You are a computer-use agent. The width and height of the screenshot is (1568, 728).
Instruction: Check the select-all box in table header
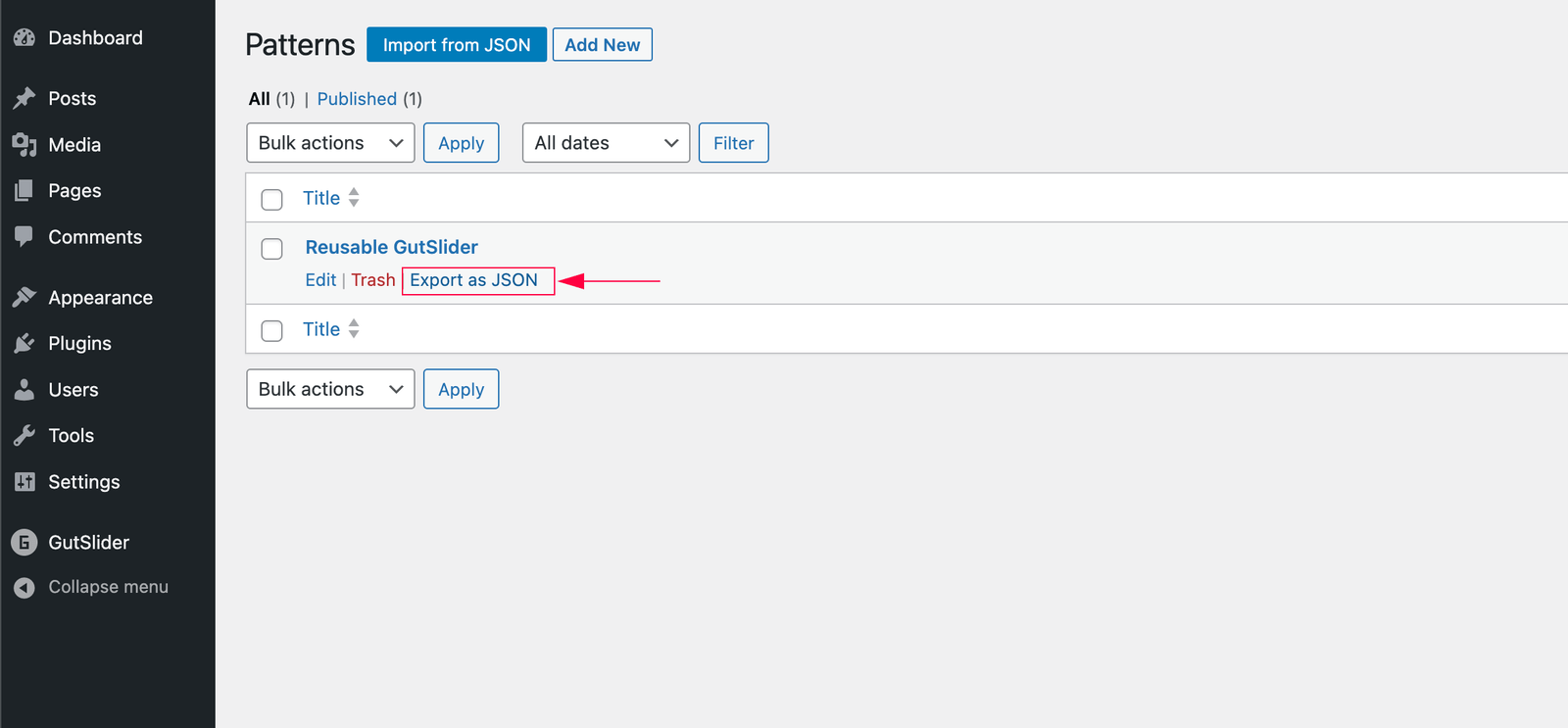(272, 200)
